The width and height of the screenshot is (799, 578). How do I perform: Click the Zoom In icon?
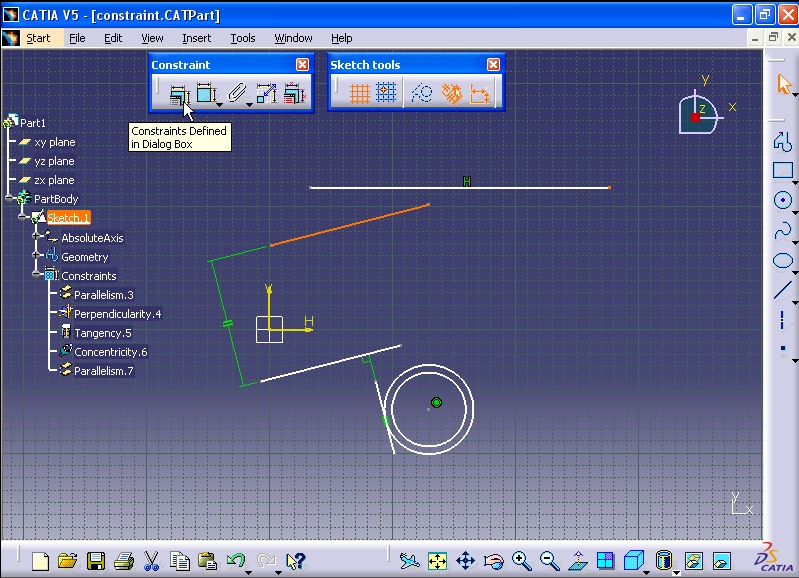pyautogui.click(x=522, y=561)
